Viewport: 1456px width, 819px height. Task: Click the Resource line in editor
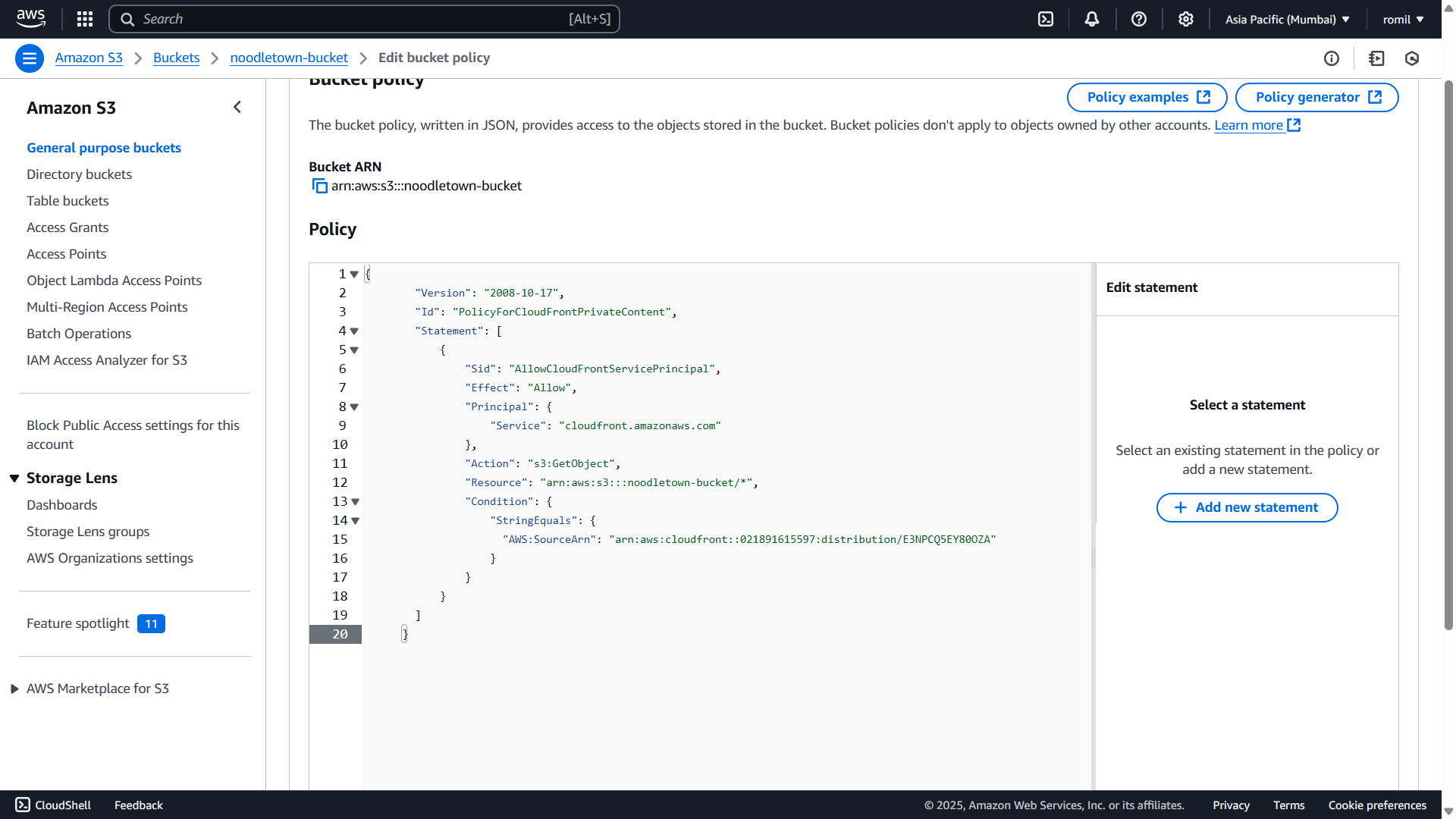pyautogui.click(x=611, y=482)
